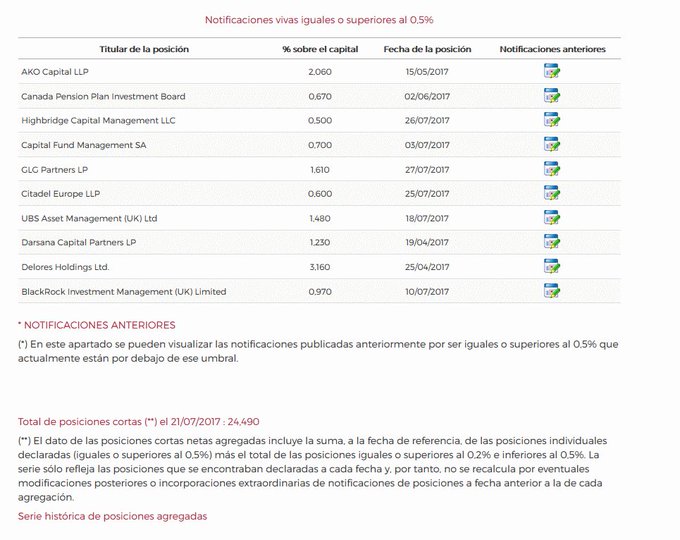This screenshot has height=540, width=680.
Task: Select the Highbridge Capital Management LLC name
Action: 98,121
